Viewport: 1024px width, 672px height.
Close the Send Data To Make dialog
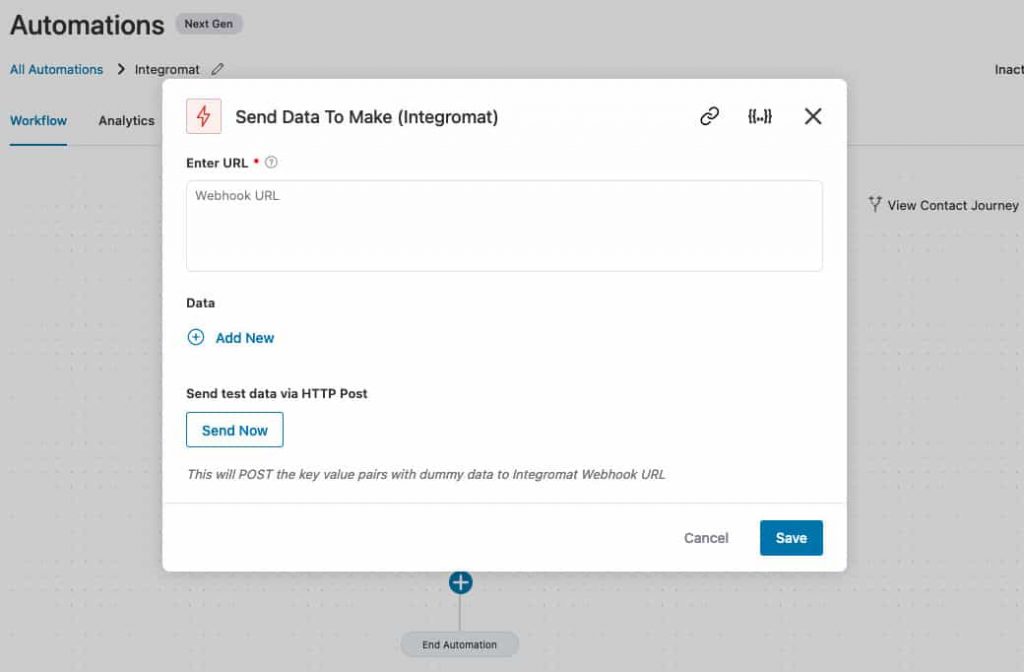point(813,116)
